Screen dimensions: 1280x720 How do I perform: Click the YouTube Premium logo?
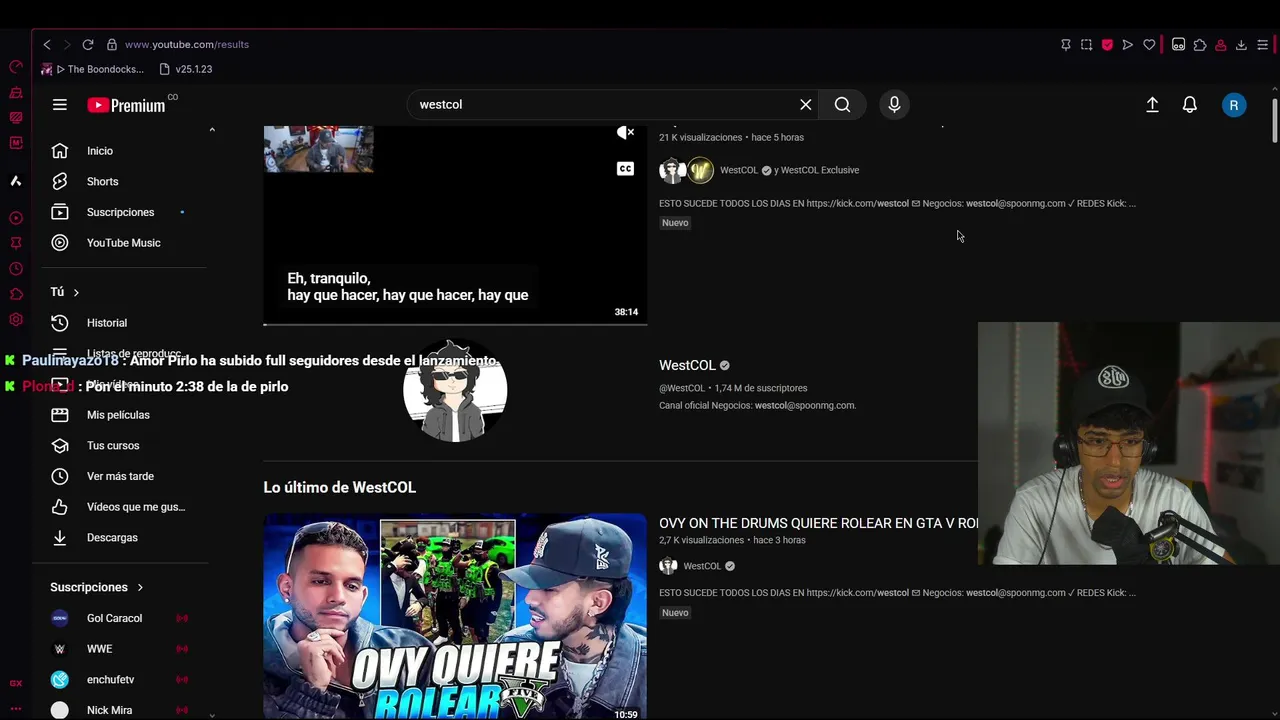coord(126,105)
